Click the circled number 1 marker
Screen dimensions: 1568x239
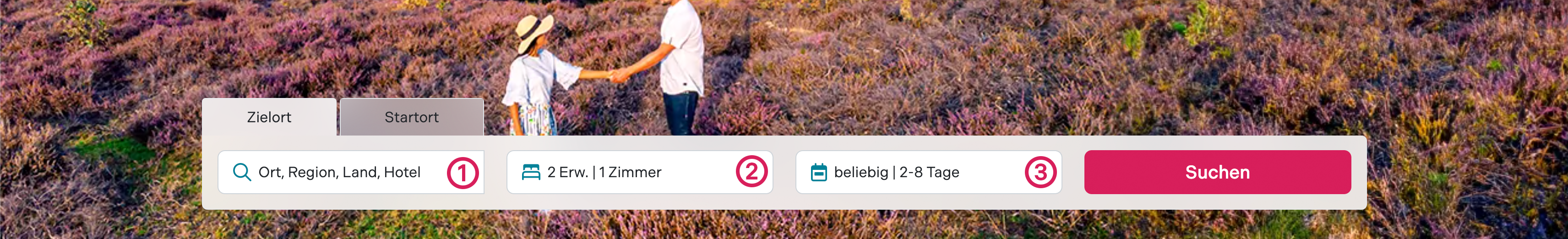tap(463, 173)
